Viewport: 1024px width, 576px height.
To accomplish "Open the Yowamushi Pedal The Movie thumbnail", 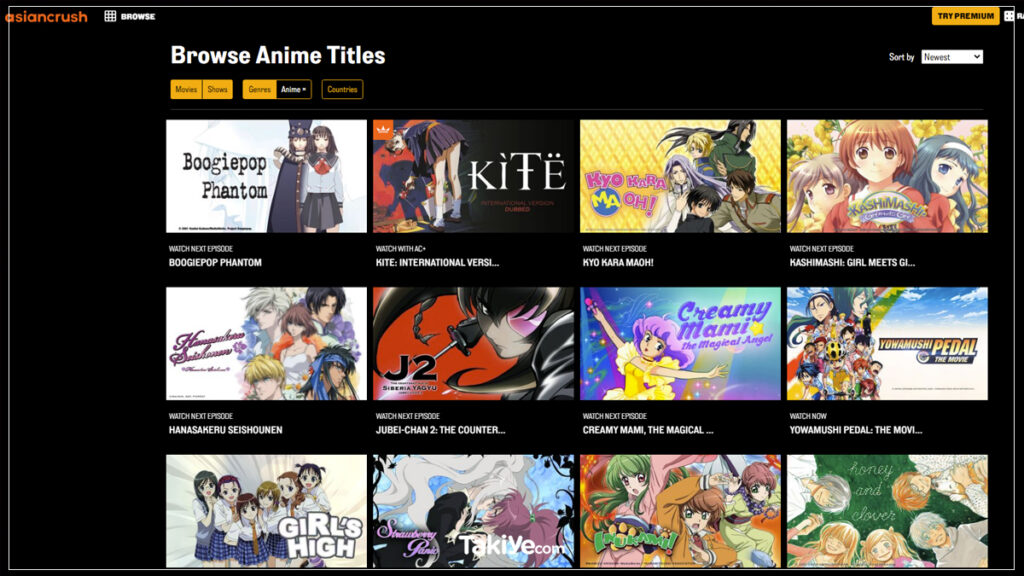I will (887, 344).
